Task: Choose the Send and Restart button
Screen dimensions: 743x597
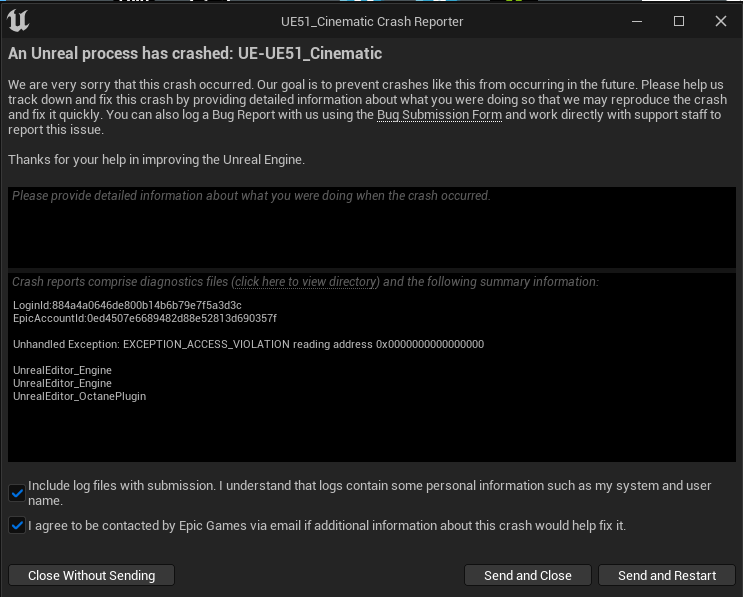Action: coord(666,575)
